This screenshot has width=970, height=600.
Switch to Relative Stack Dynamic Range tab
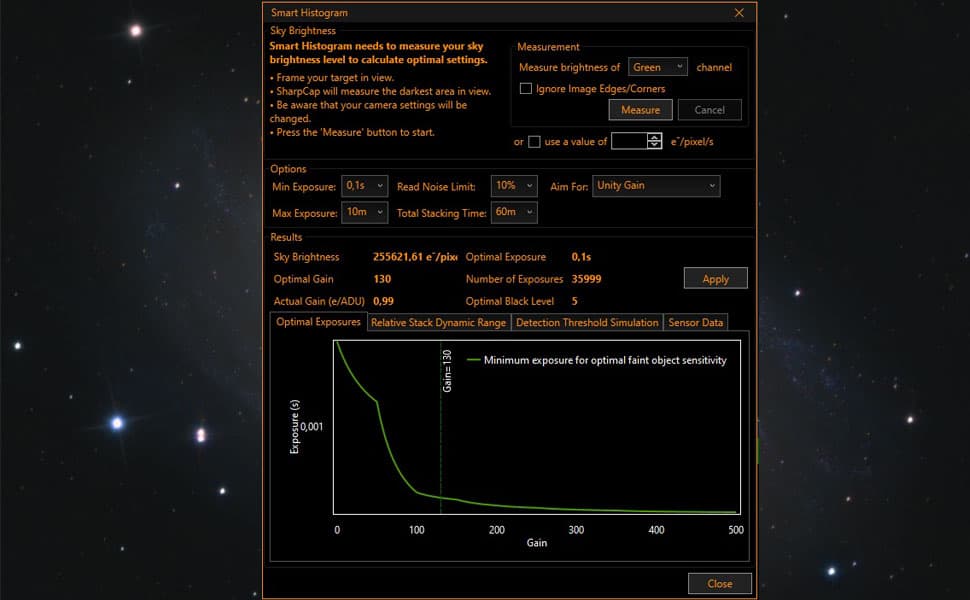point(438,322)
